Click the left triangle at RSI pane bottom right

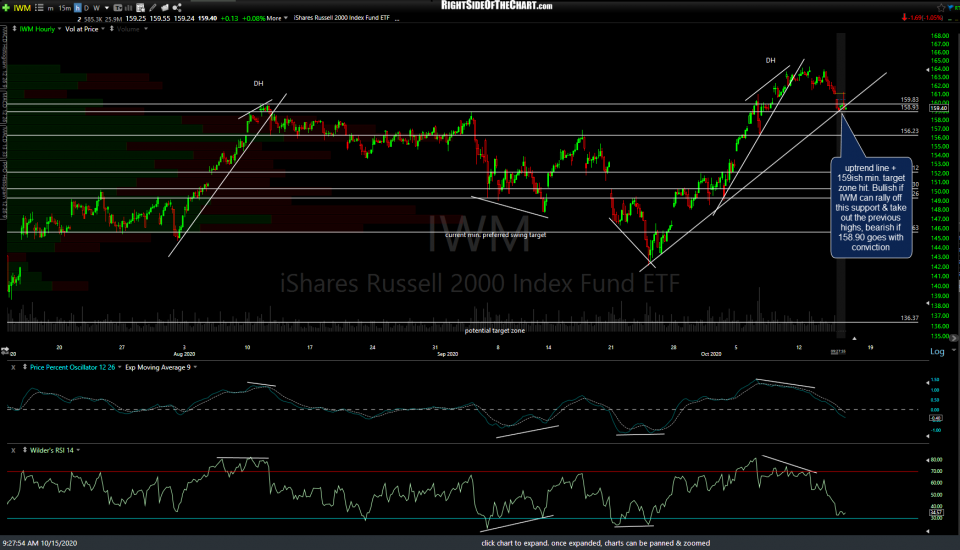click(928, 531)
